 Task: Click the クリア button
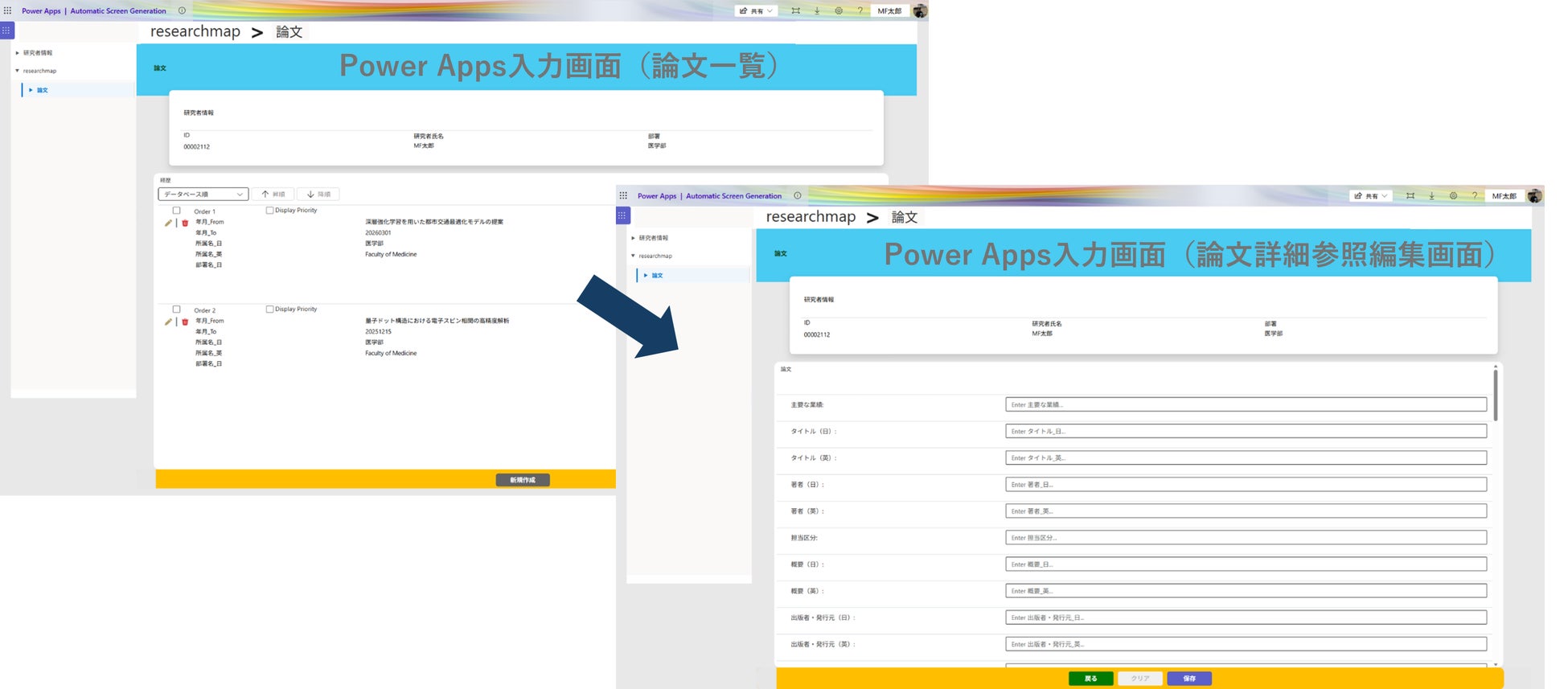tap(1140, 679)
